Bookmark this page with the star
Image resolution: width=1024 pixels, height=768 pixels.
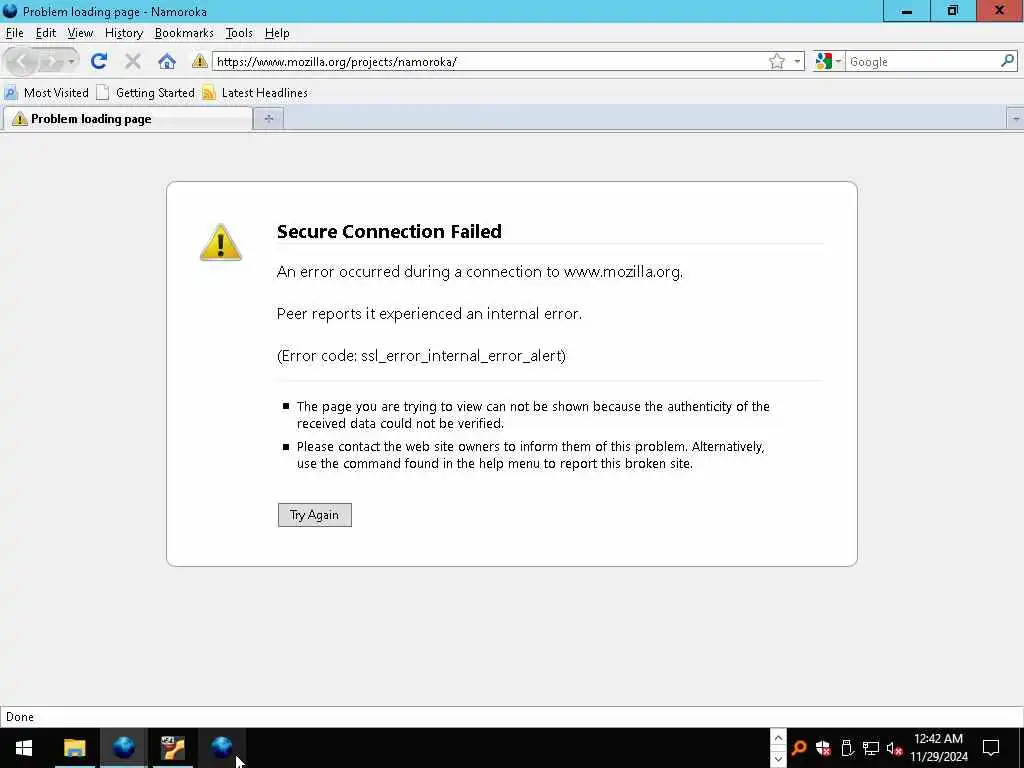pyautogui.click(x=776, y=61)
